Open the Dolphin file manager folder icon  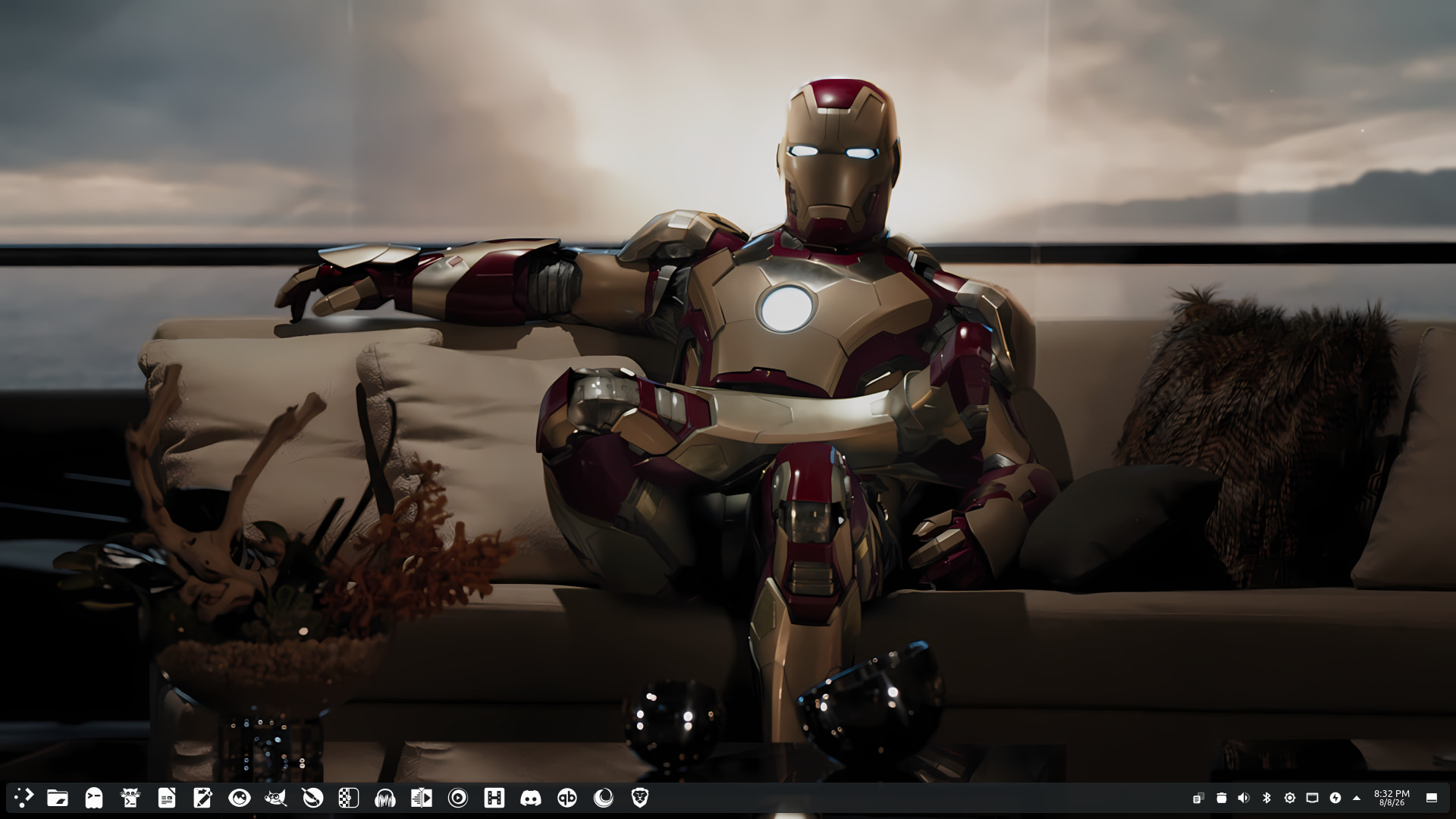click(x=58, y=797)
